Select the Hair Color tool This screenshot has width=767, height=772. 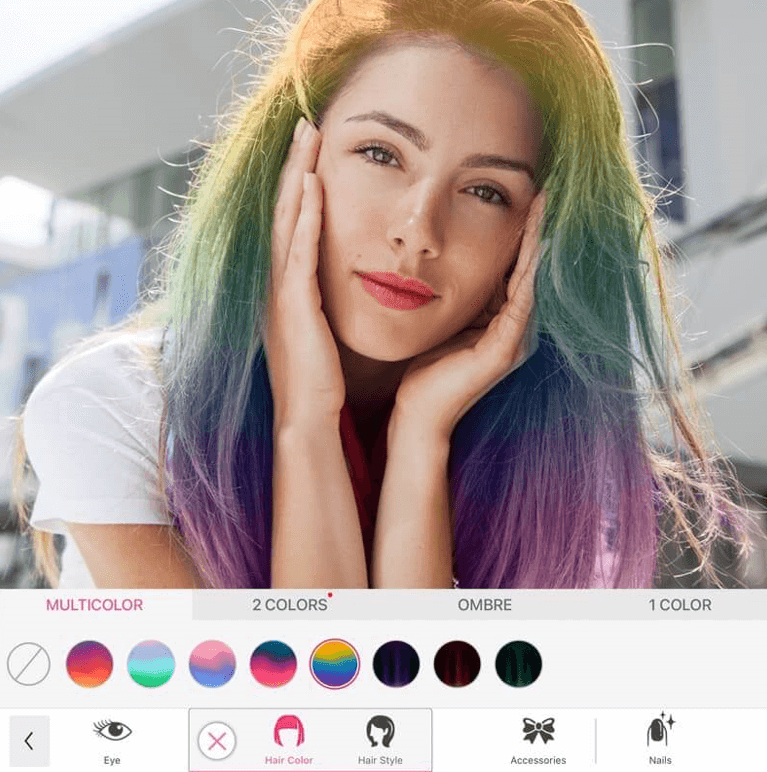point(289,740)
